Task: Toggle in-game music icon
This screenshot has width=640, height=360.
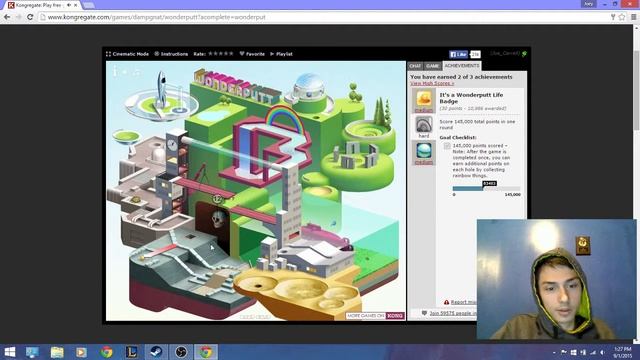Action: 137,72
